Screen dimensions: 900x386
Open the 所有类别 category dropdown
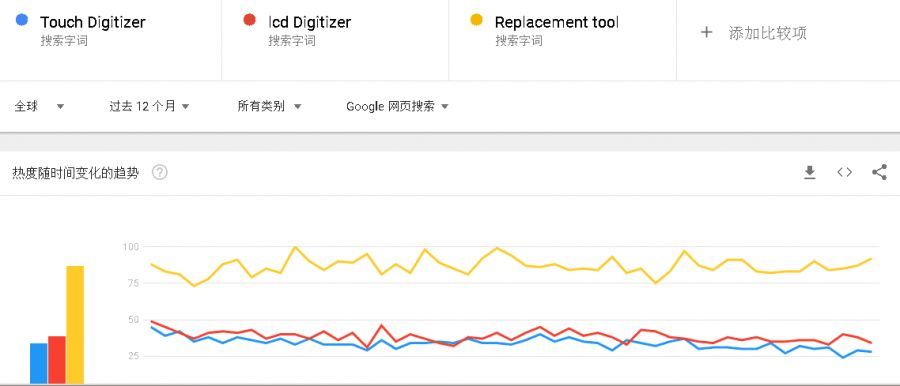click(x=269, y=106)
